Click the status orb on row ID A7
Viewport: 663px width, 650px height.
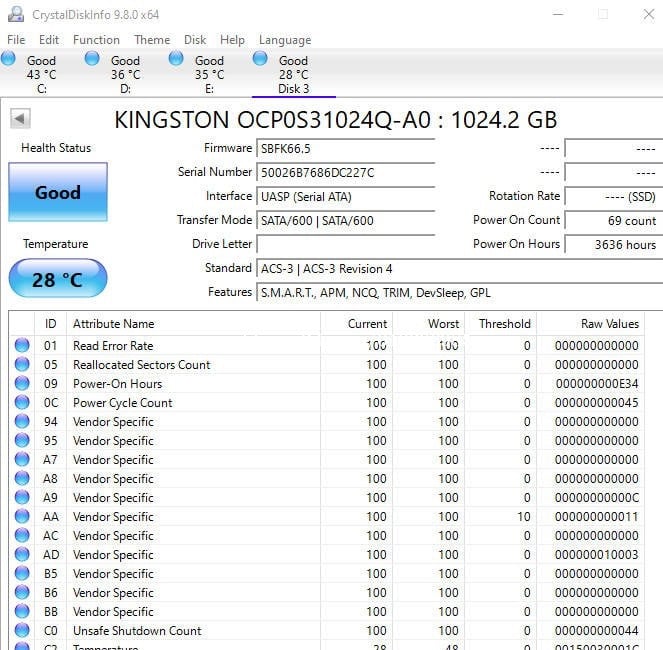[x=22, y=459]
